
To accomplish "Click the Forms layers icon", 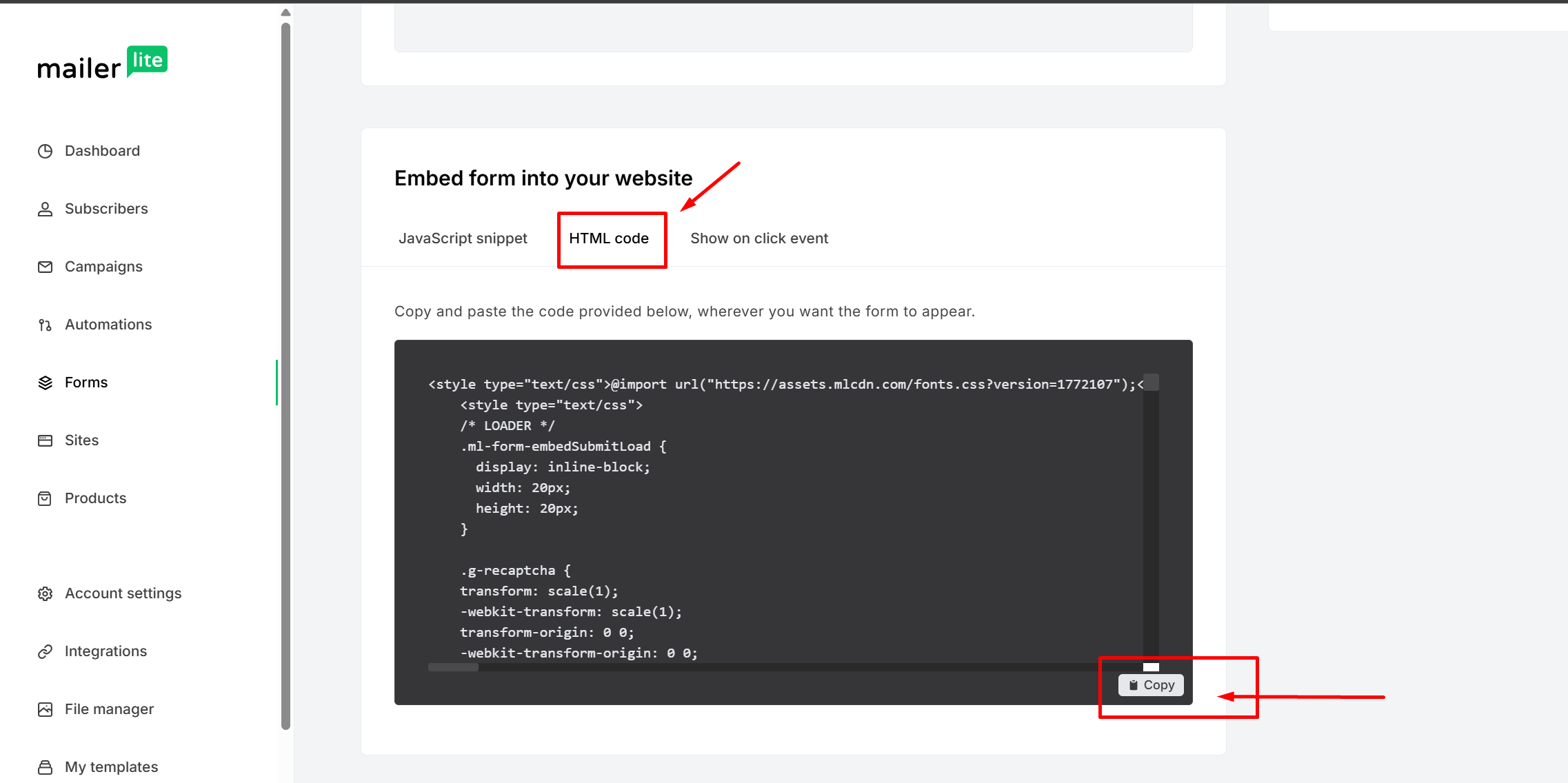I will (46, 383).
